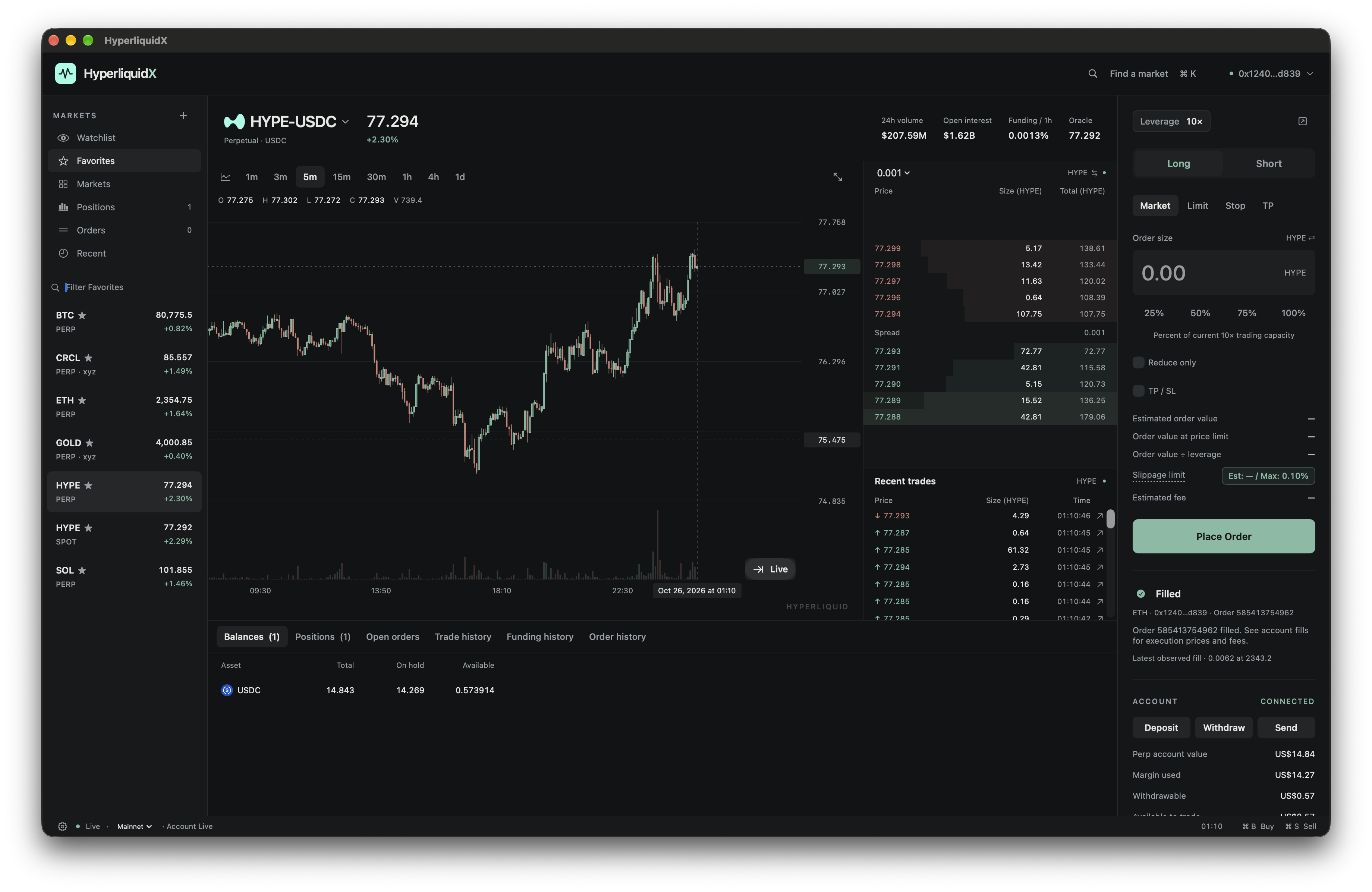Switch to Trade history tab
This screenshot has width=1372, height=892.
click(x=463, y=637)
